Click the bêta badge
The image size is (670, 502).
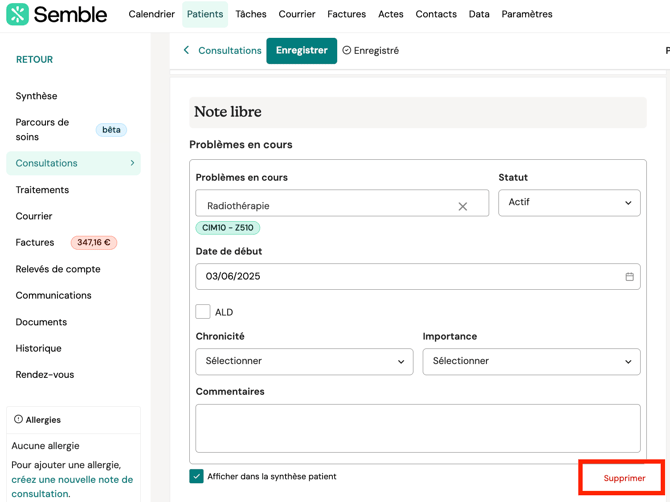[x=111, y=129]
